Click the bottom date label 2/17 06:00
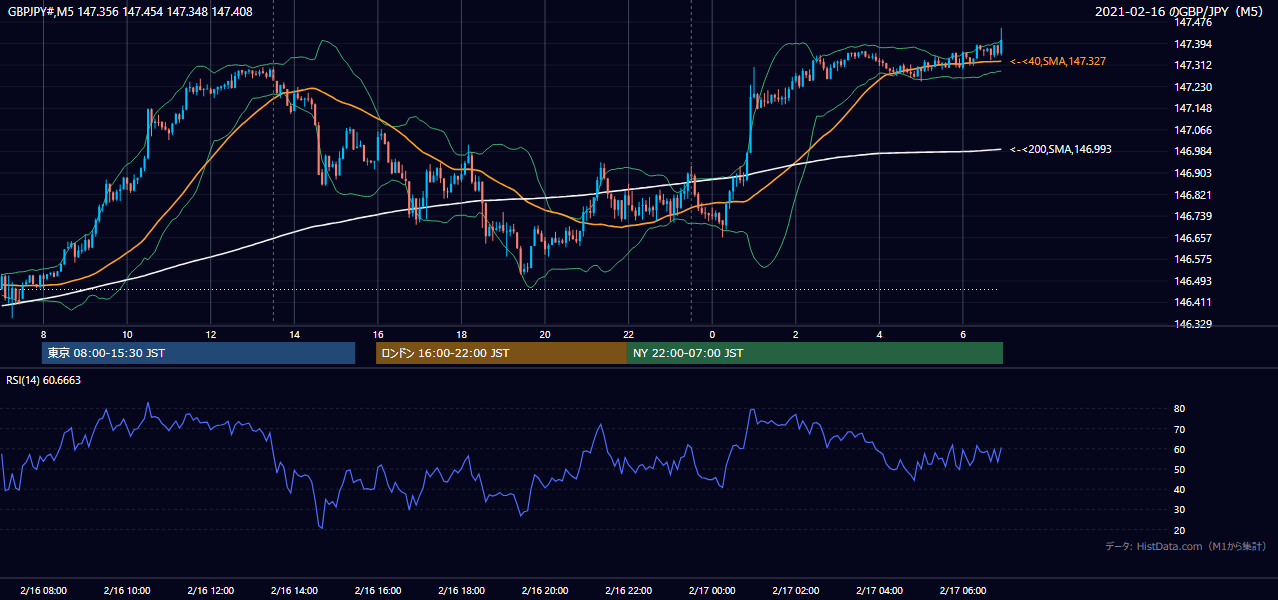Screen dimensions: 1278x600 (x=962, y=590)
